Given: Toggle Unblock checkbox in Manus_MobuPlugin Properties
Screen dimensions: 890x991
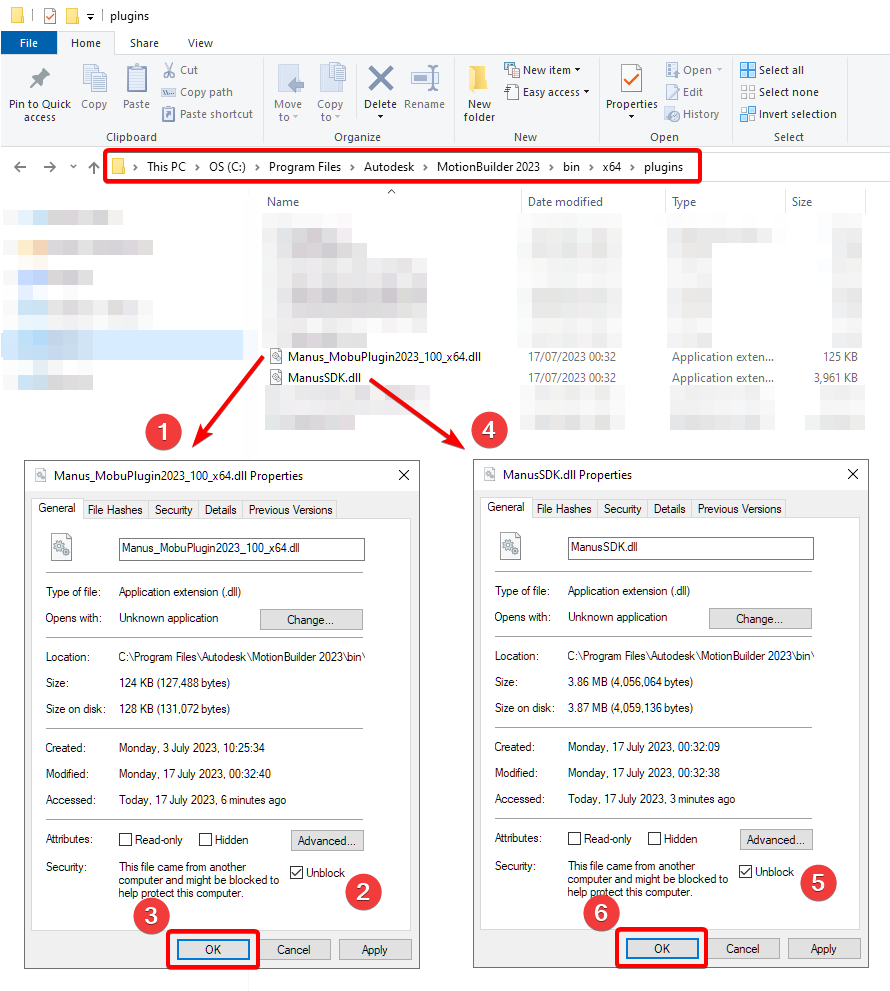Looking at the screenshot, I should click(297, 872).
